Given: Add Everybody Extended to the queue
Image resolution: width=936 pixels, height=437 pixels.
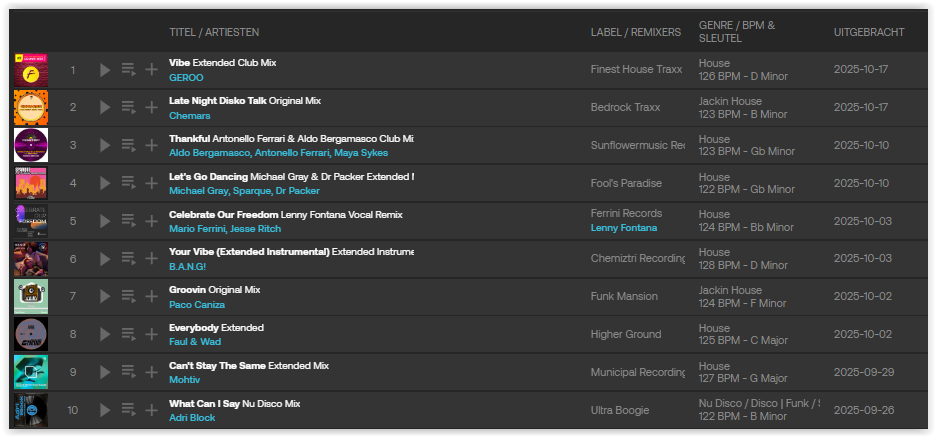Looking at the screenshot, I should point(128,334).
